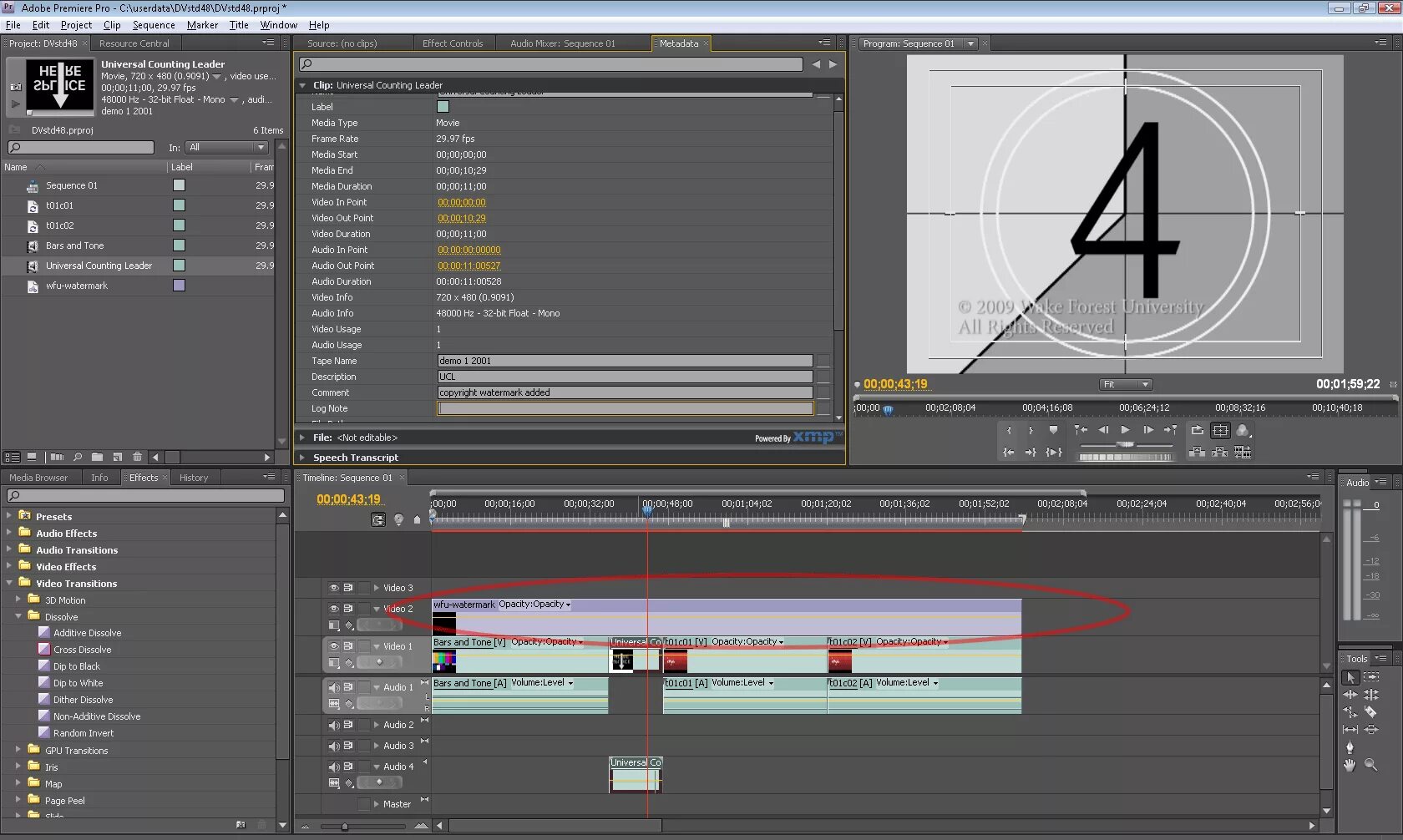The image size is (1403, 840).
Task: Select the Slip tool
Action: click(1350, 730)
